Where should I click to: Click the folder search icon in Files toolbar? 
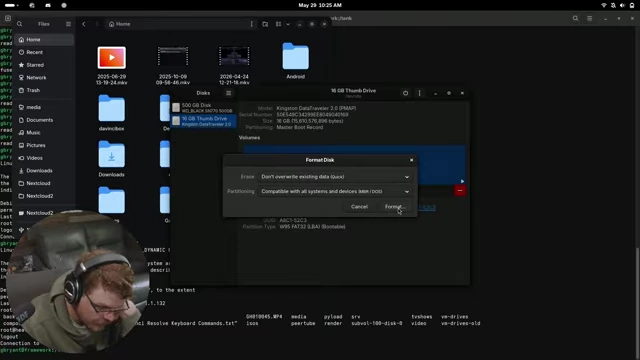point(265,24)
